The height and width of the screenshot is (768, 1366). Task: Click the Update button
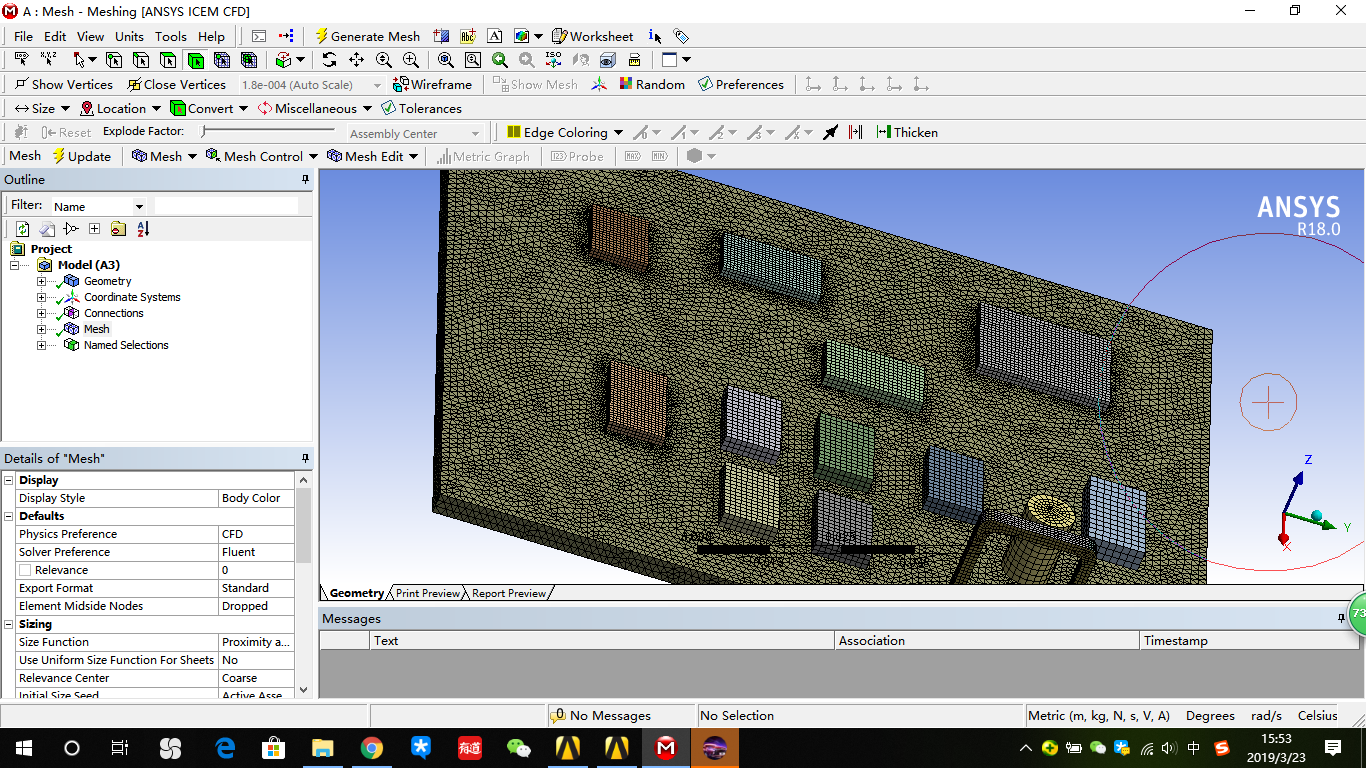(x=83, y=156)
